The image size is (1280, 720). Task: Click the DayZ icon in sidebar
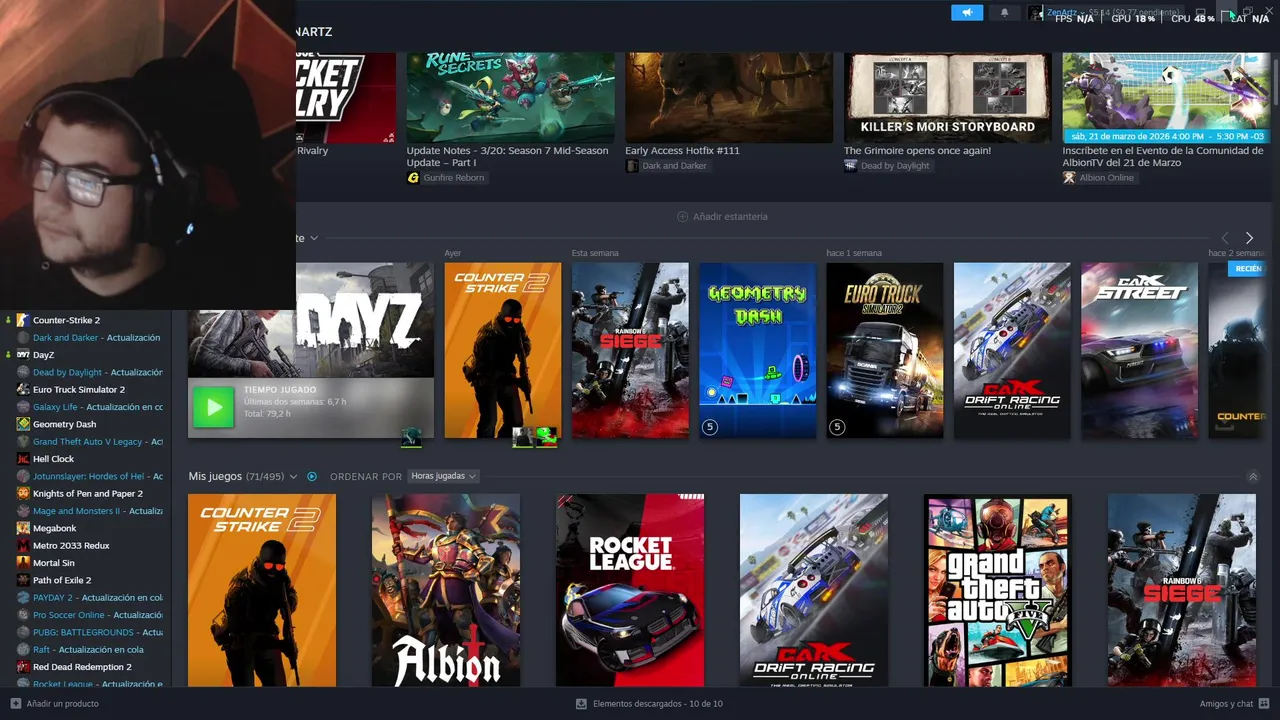click(23, 355)
